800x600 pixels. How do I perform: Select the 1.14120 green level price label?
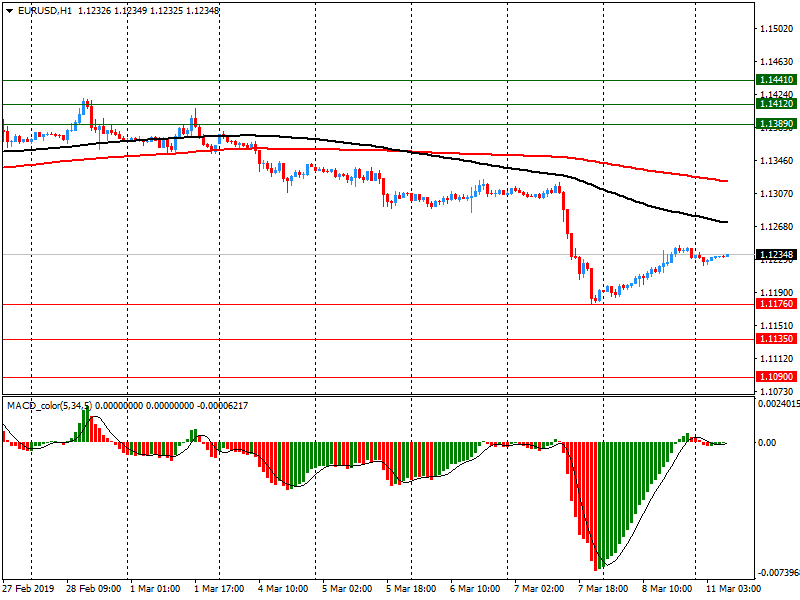coord(777,104)
